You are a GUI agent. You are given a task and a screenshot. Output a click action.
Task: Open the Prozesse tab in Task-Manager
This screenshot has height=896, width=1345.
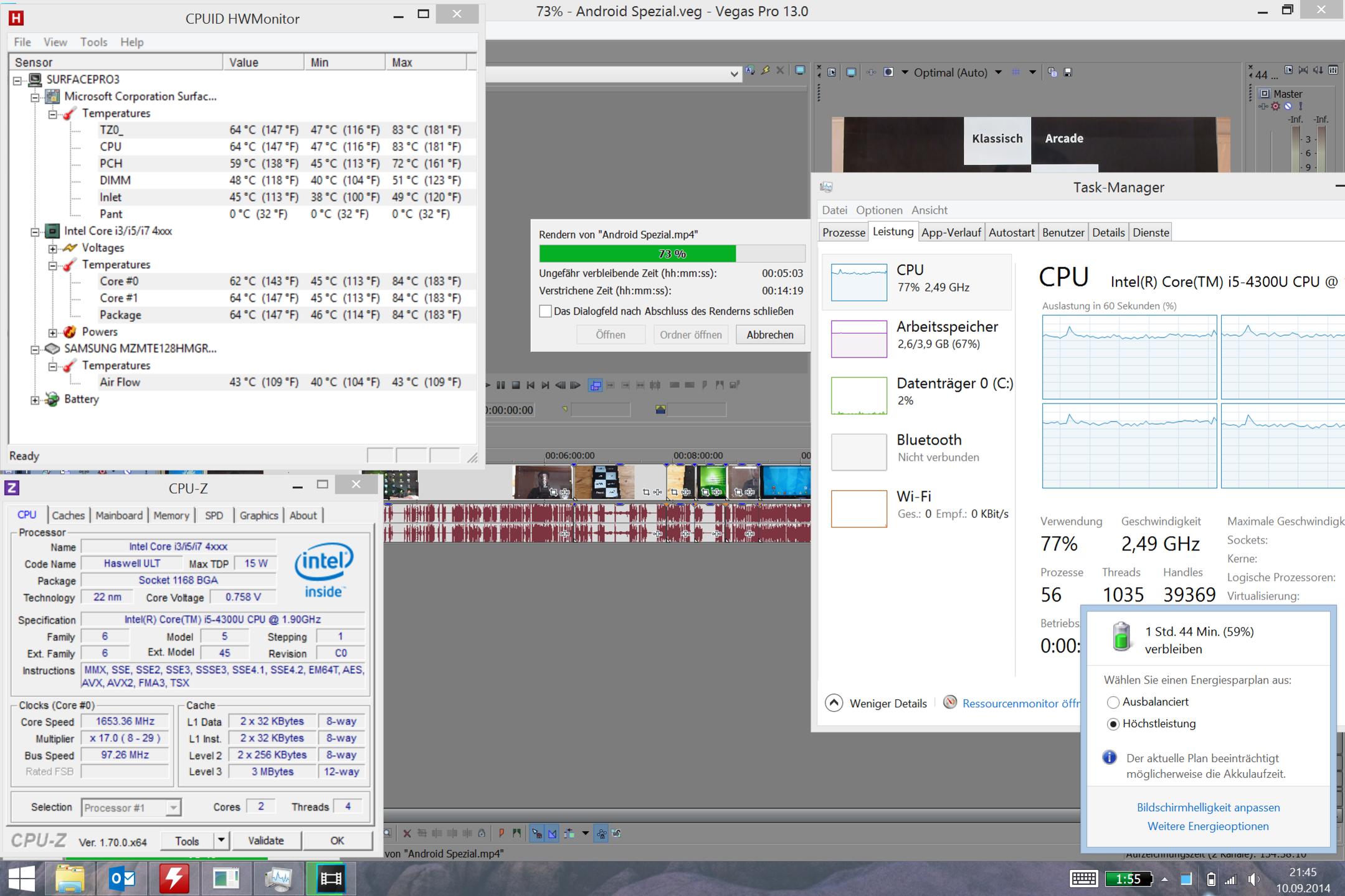(x=844, y=233)
